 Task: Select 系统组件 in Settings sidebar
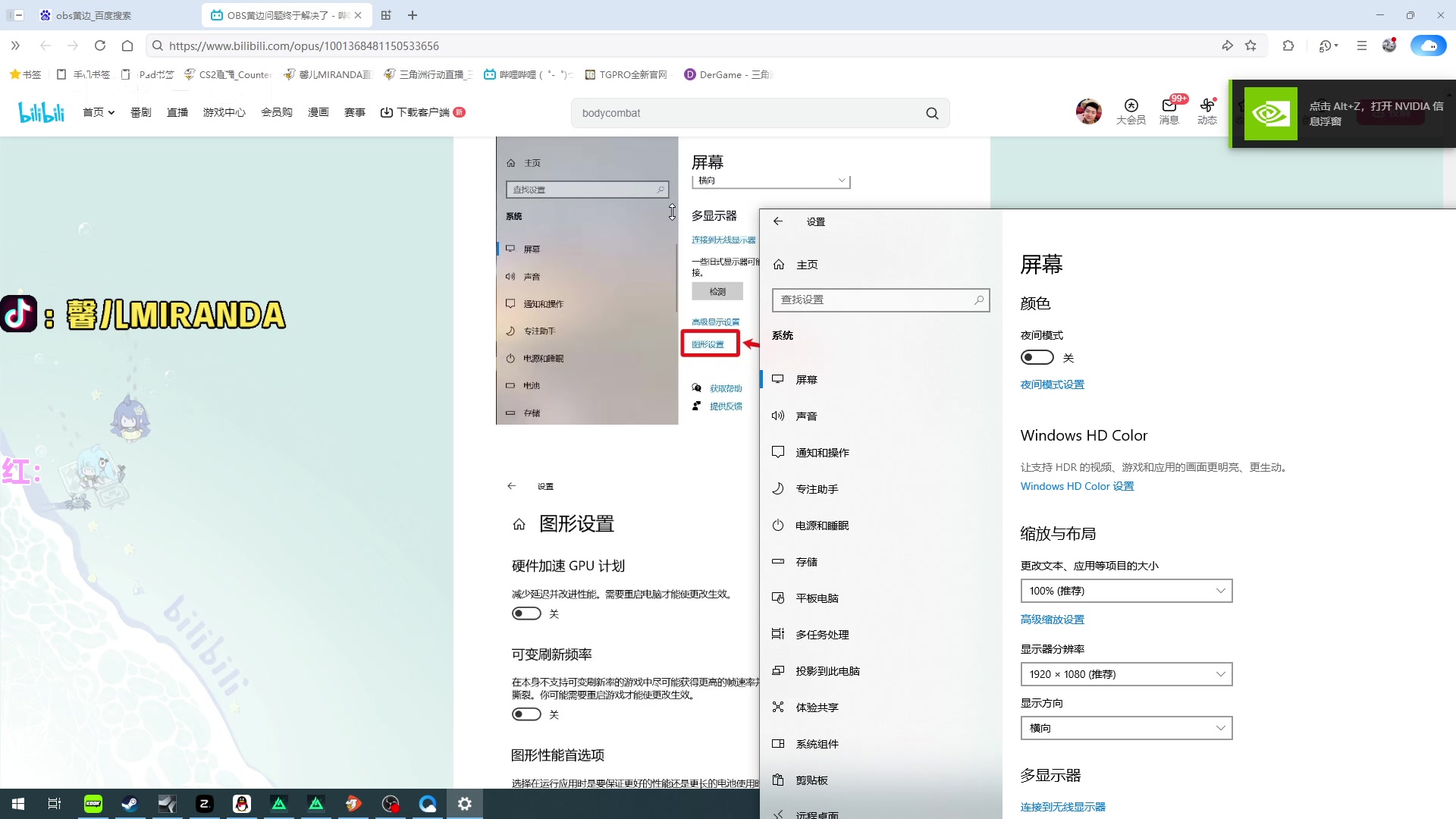click(x=880, y=743)
